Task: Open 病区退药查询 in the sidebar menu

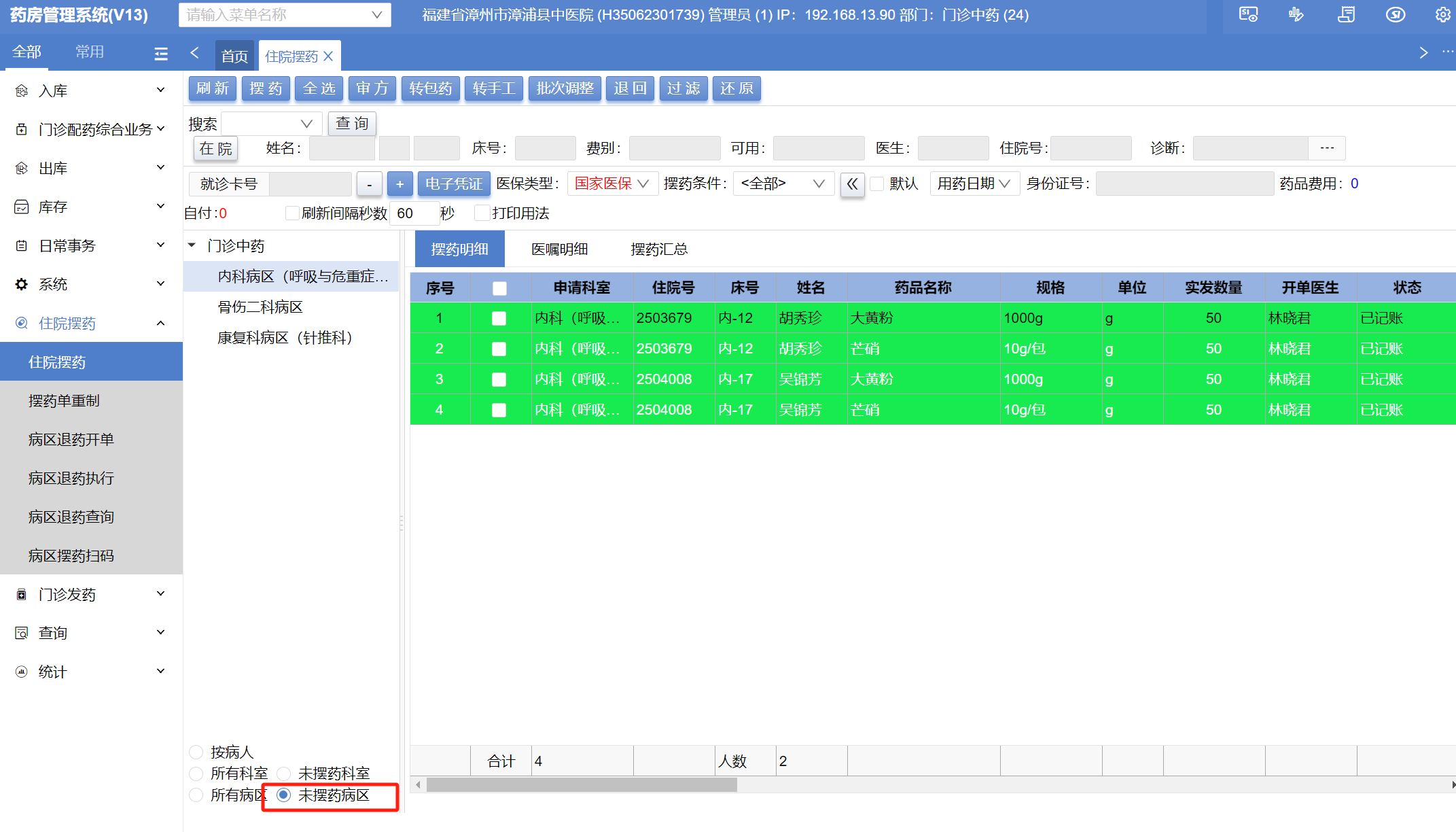Action: click(x=71, y=517)
